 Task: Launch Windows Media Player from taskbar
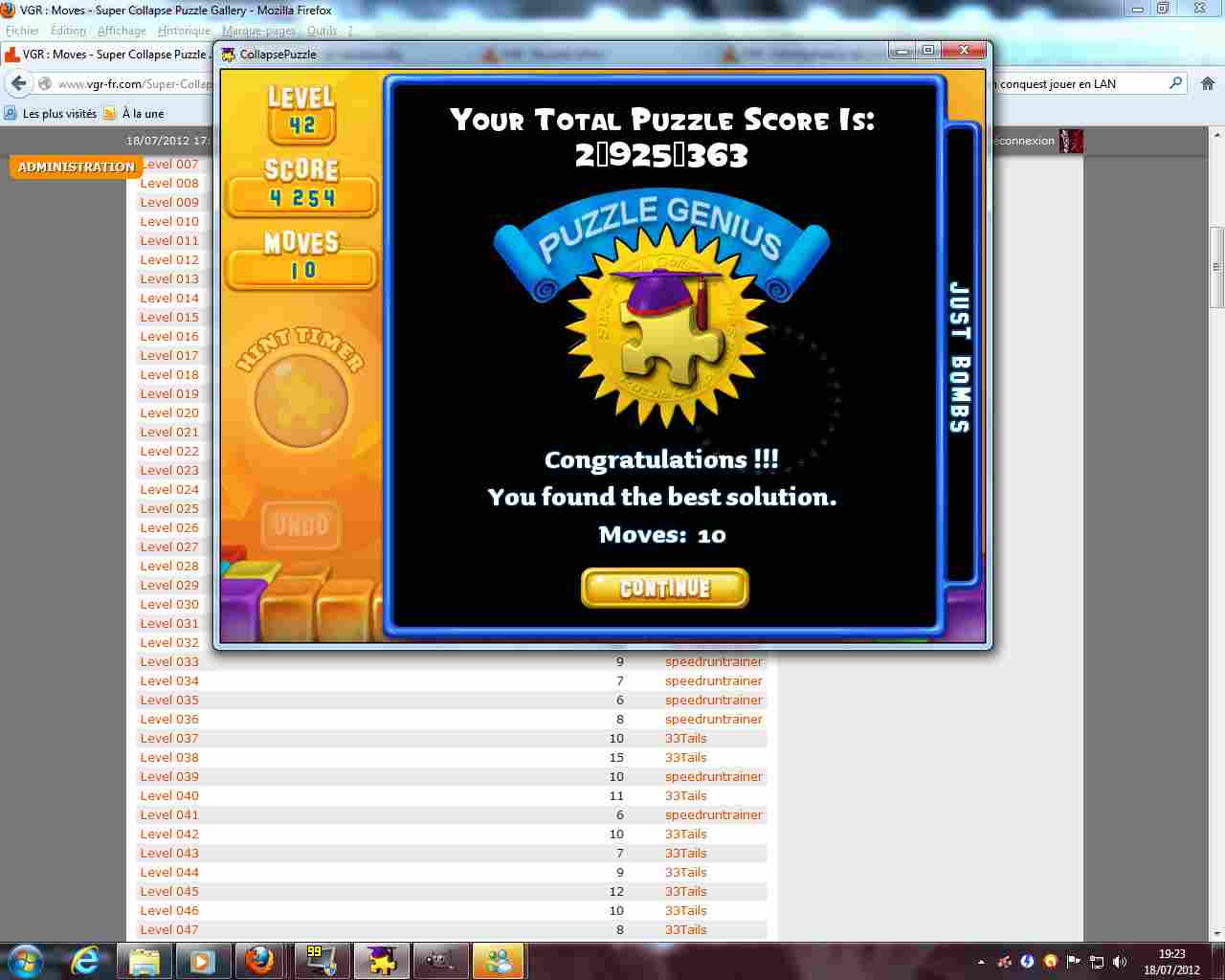202,960
